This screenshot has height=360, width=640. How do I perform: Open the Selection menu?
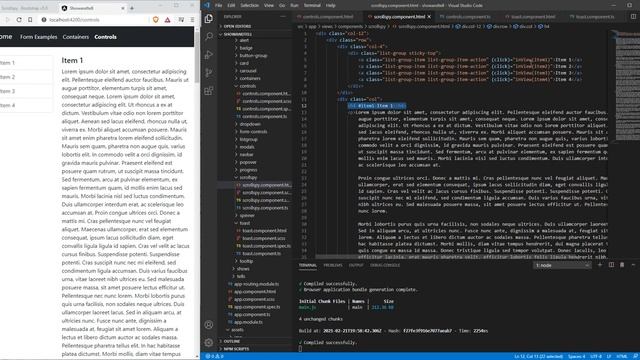[249, 5]
